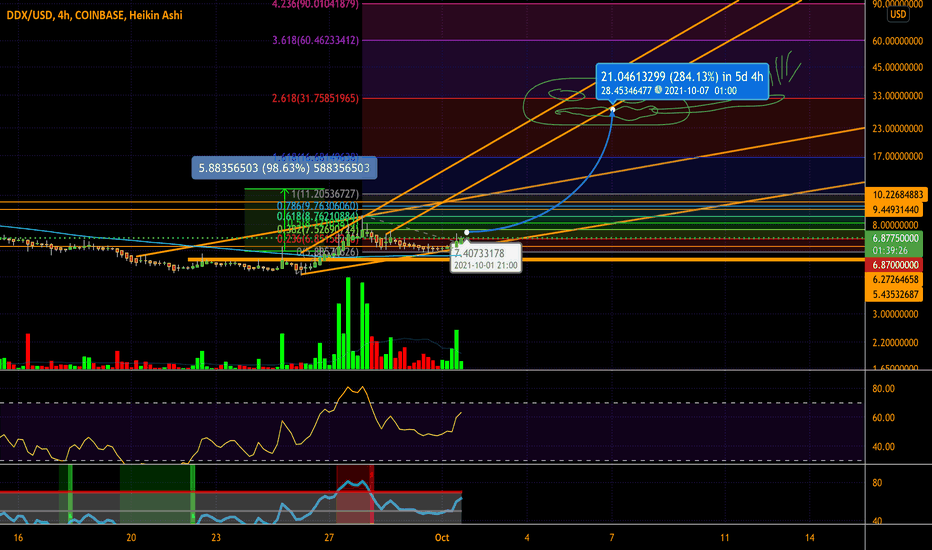This screenshot has width=932, height=550.
Task: Click the green 6.87750000 current price label
Action: tap(895, 238)
